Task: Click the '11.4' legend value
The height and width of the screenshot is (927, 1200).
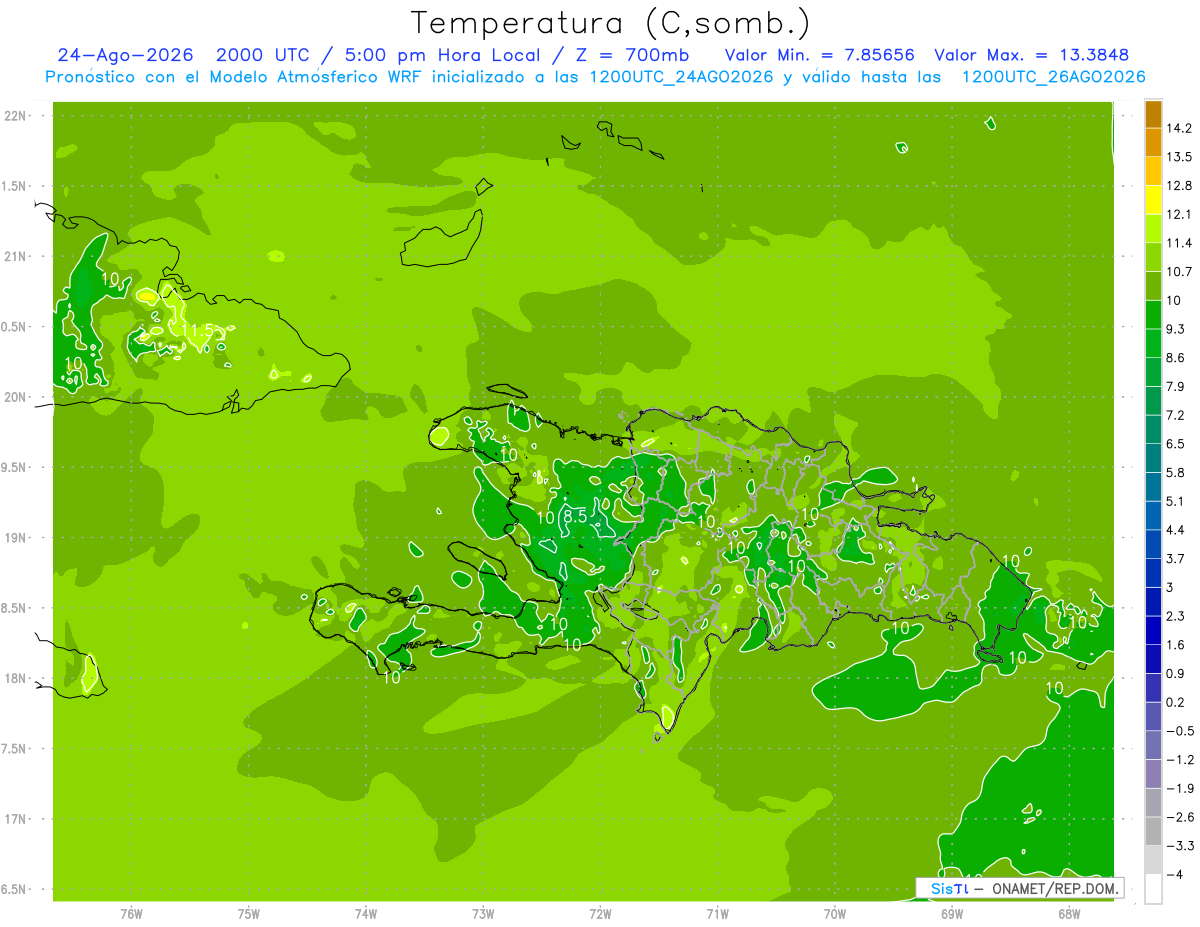Action: coord(1179,243)
